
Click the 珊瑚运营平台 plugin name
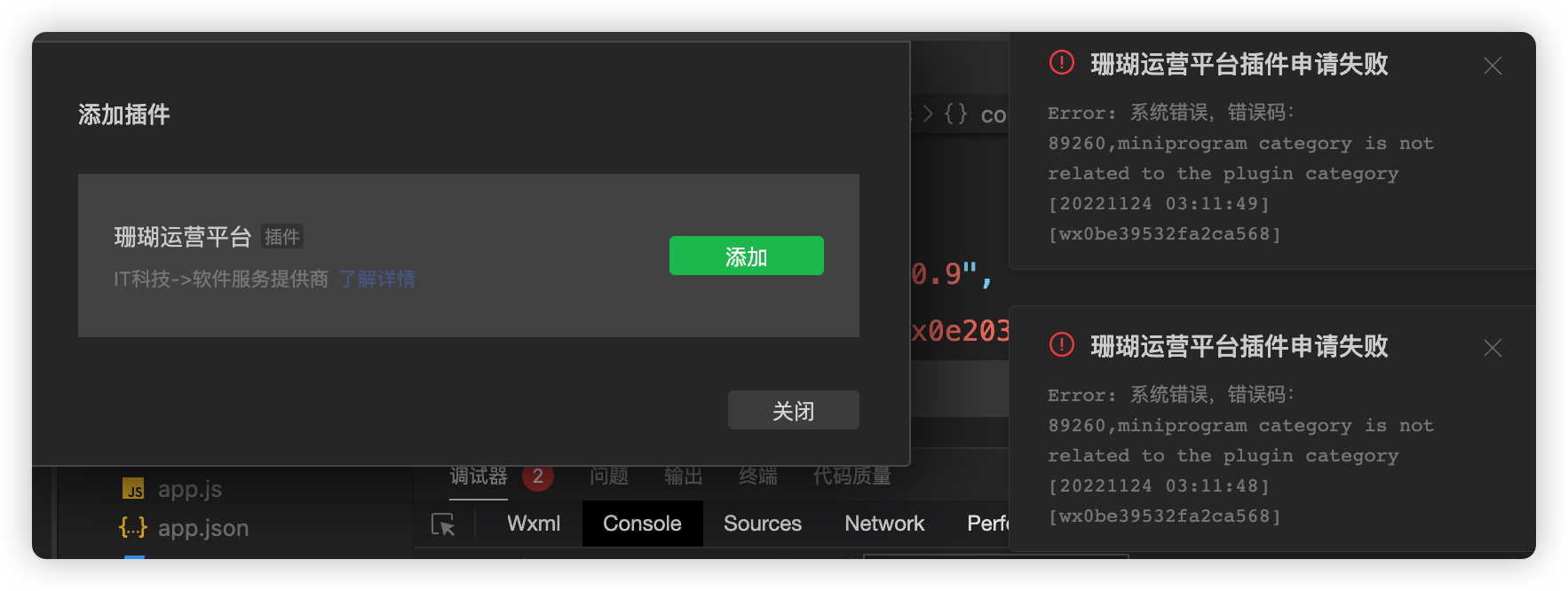tap(183, 237)
